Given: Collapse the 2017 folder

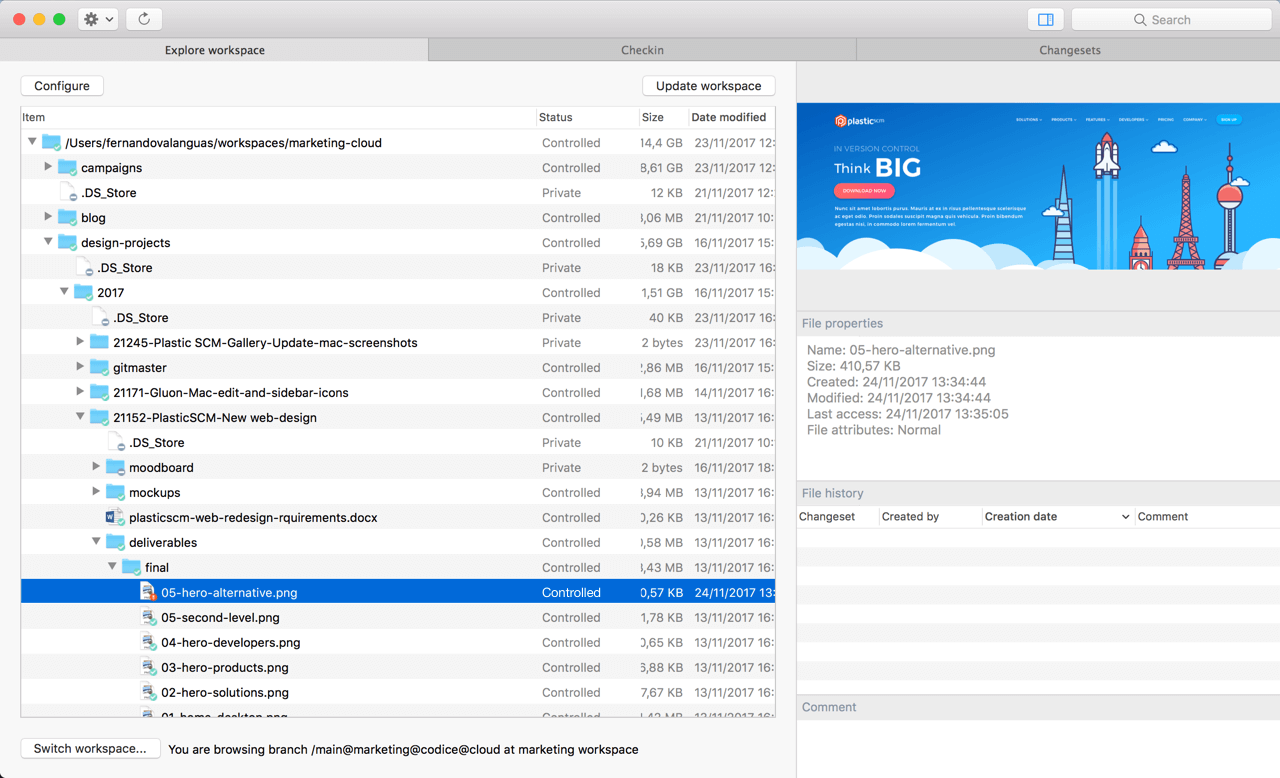Looking at the screenshot, I should click(x=64, y=292).
